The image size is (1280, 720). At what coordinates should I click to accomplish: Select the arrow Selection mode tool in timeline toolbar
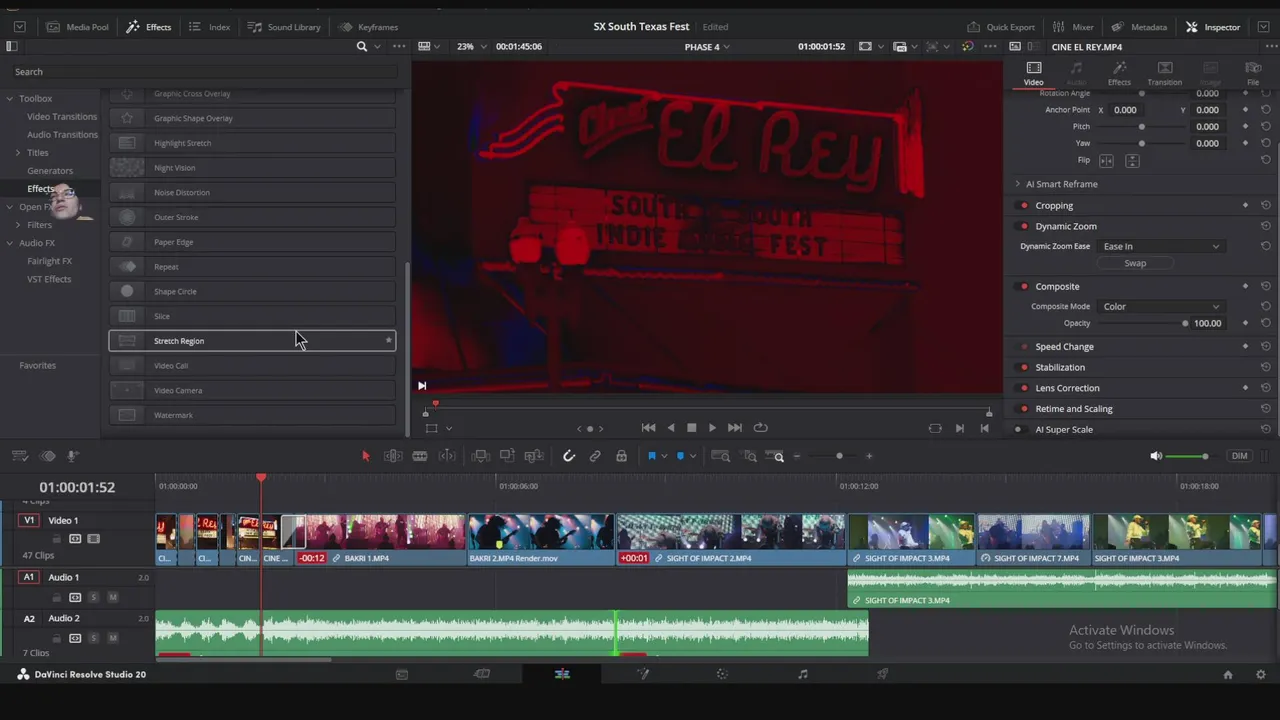(365, 456)
